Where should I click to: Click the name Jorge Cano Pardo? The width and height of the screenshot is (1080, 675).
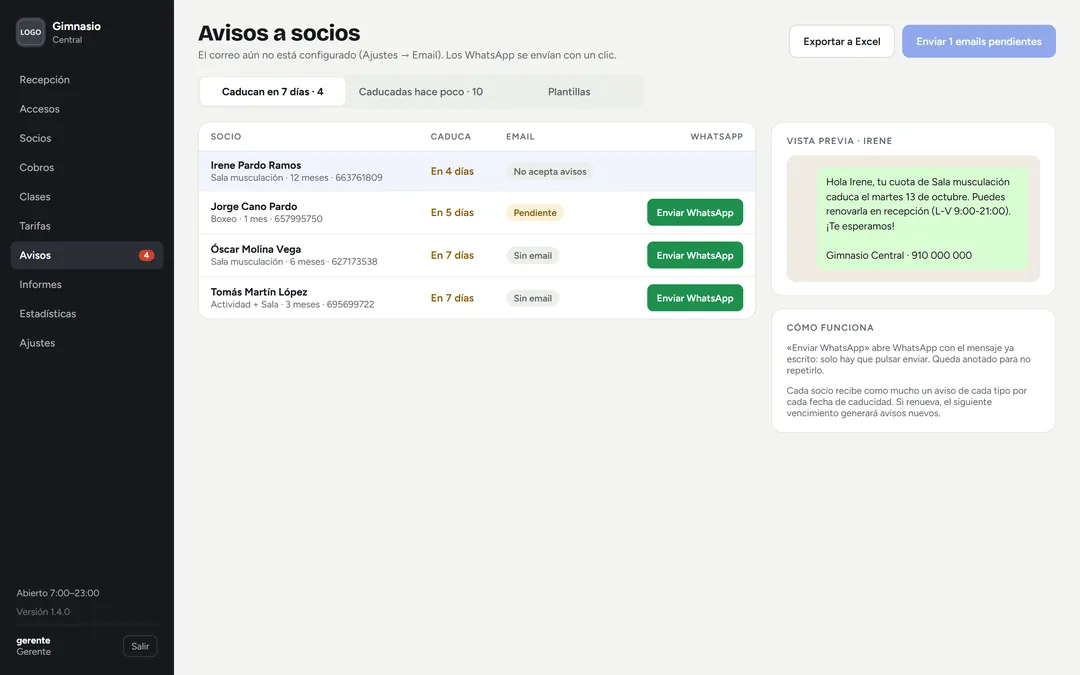pyautogui.click(x=253, y=207)
